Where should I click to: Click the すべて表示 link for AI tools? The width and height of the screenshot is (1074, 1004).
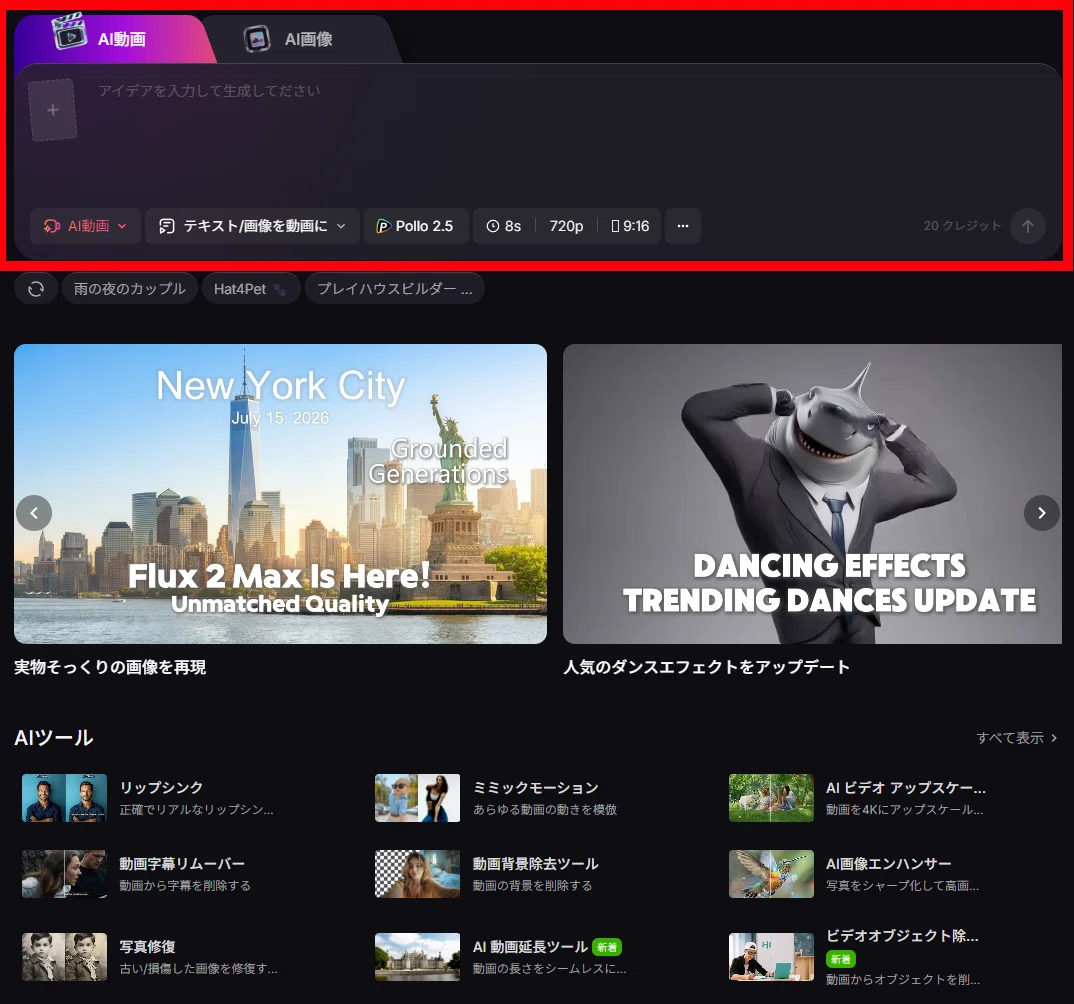coord(1016,738)
